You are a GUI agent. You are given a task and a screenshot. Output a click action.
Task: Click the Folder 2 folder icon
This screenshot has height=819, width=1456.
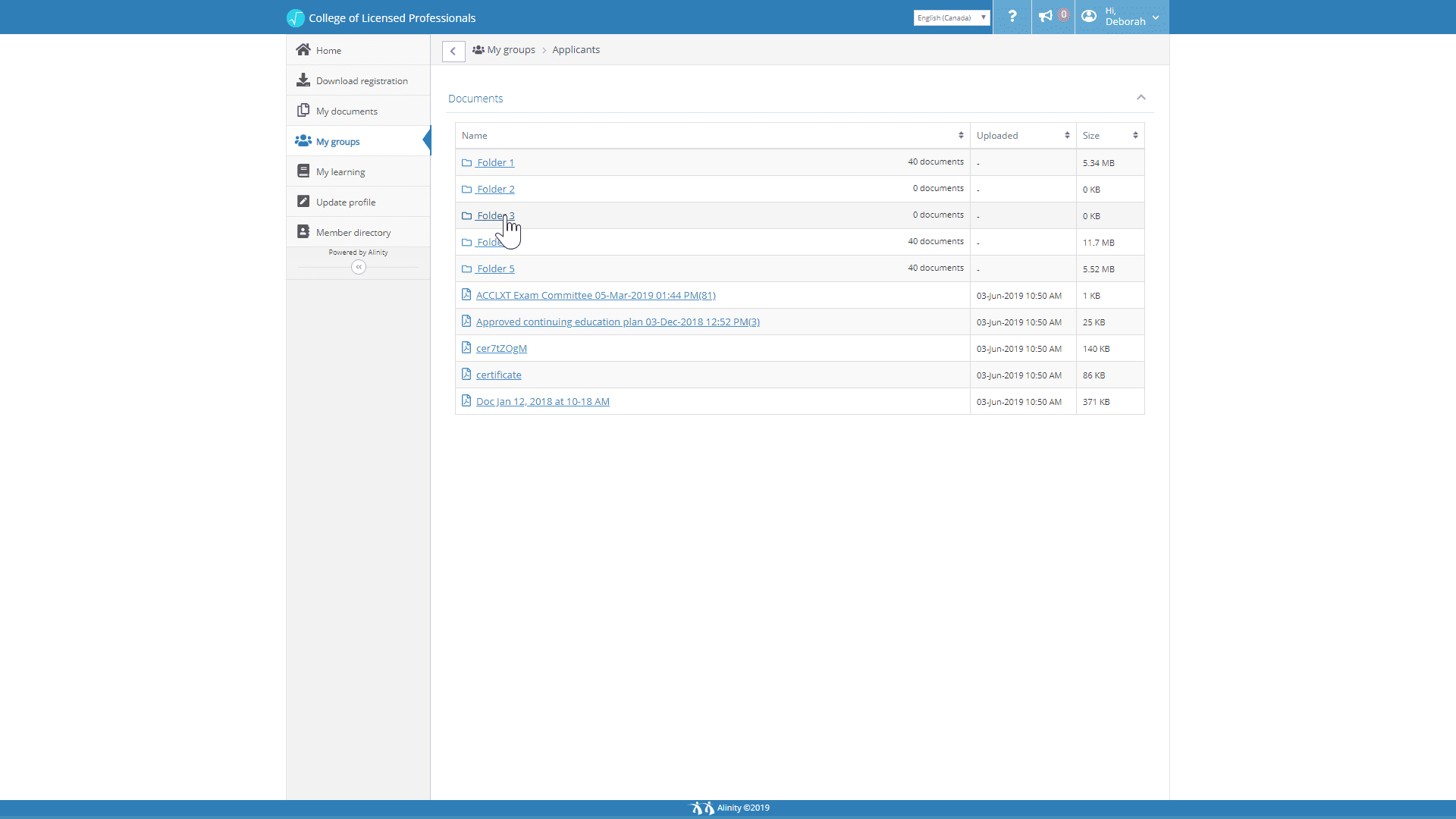[x=467, y=189]
